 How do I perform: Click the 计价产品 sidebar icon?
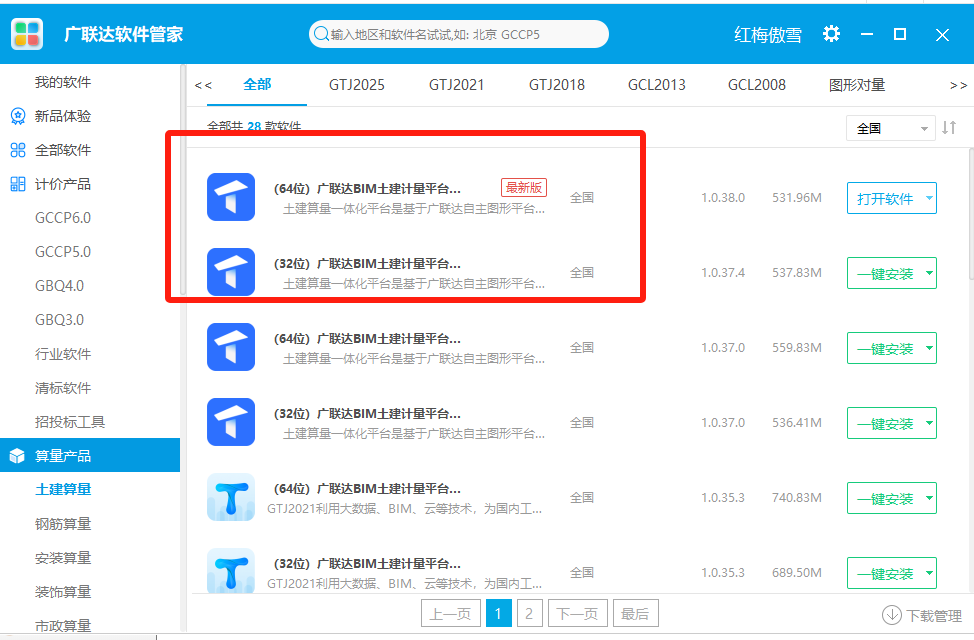tap(18, 184)
